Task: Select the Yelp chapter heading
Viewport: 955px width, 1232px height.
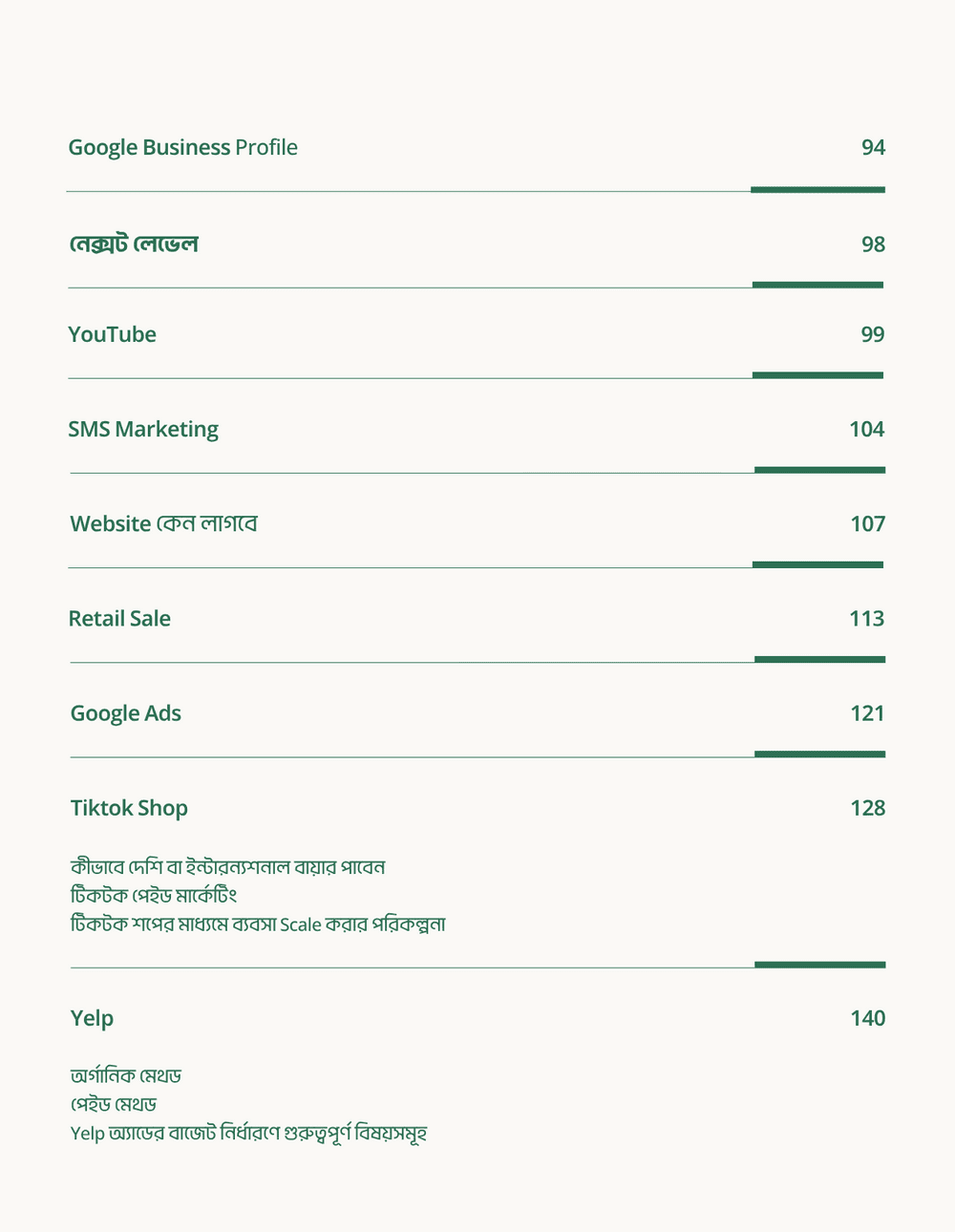Action: point(92,1018)
